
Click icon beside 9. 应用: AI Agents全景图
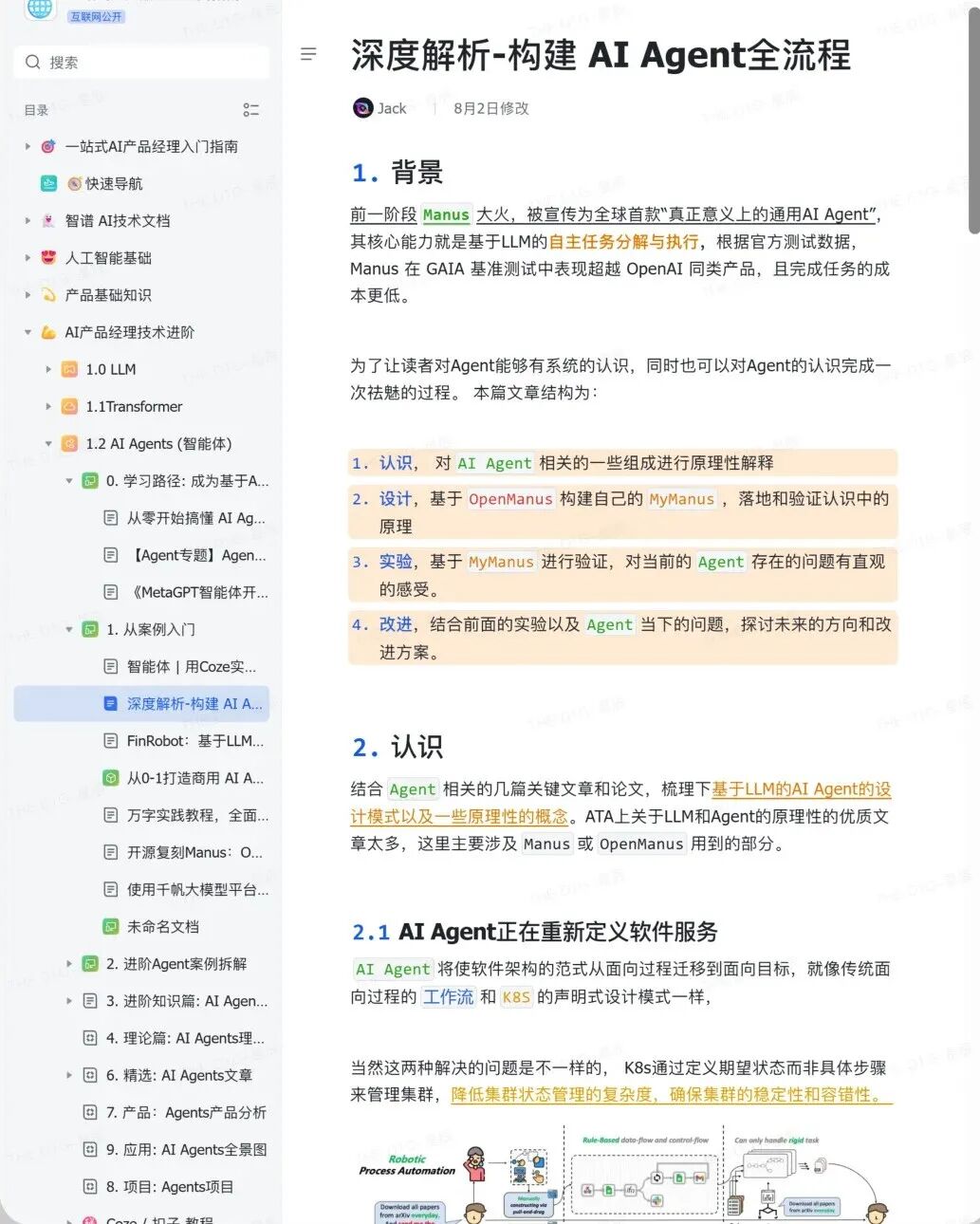pyautogui.click(x=90, y=1149)
